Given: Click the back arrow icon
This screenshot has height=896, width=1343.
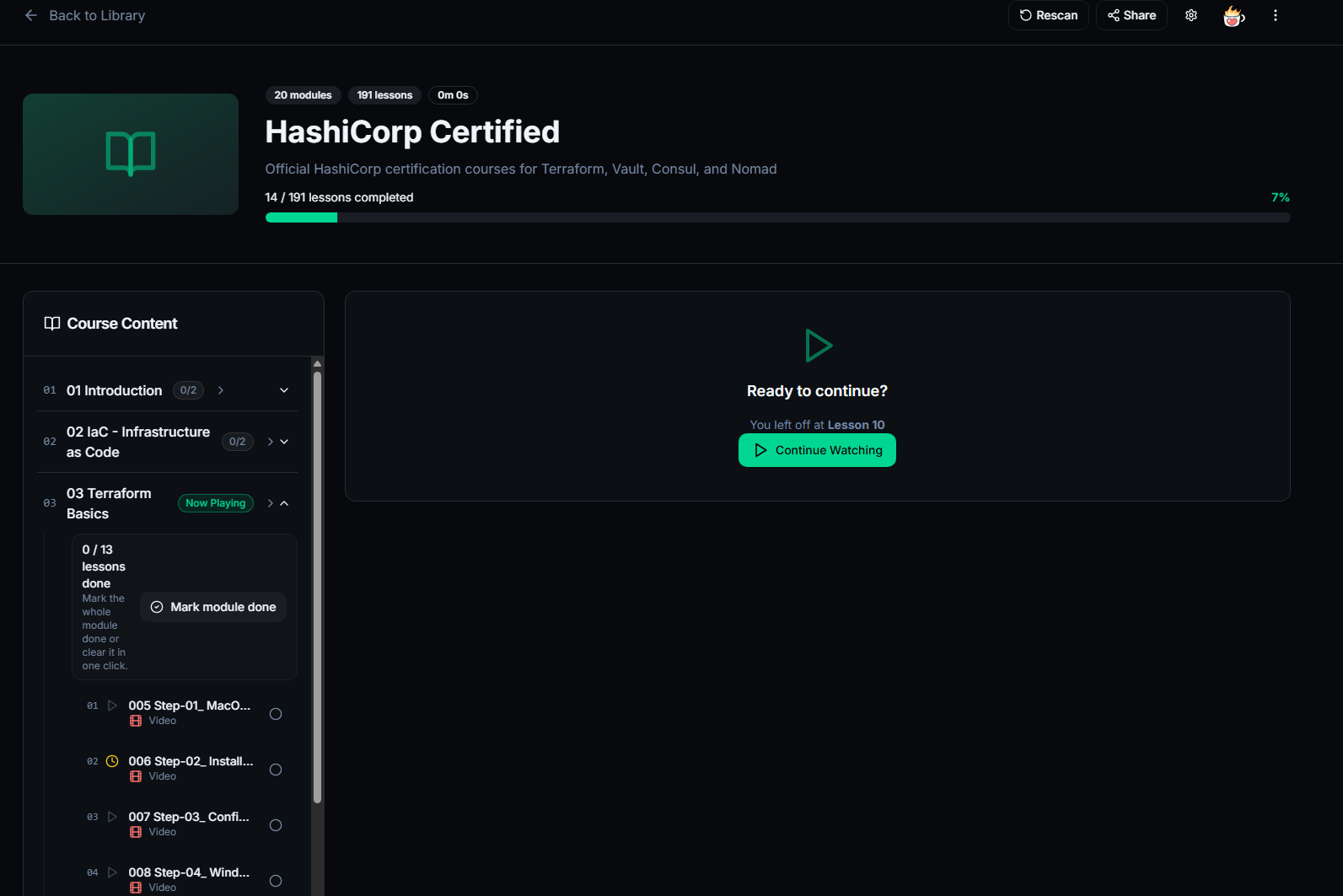Looking at the screenshot, I should (x=31, y=15).
